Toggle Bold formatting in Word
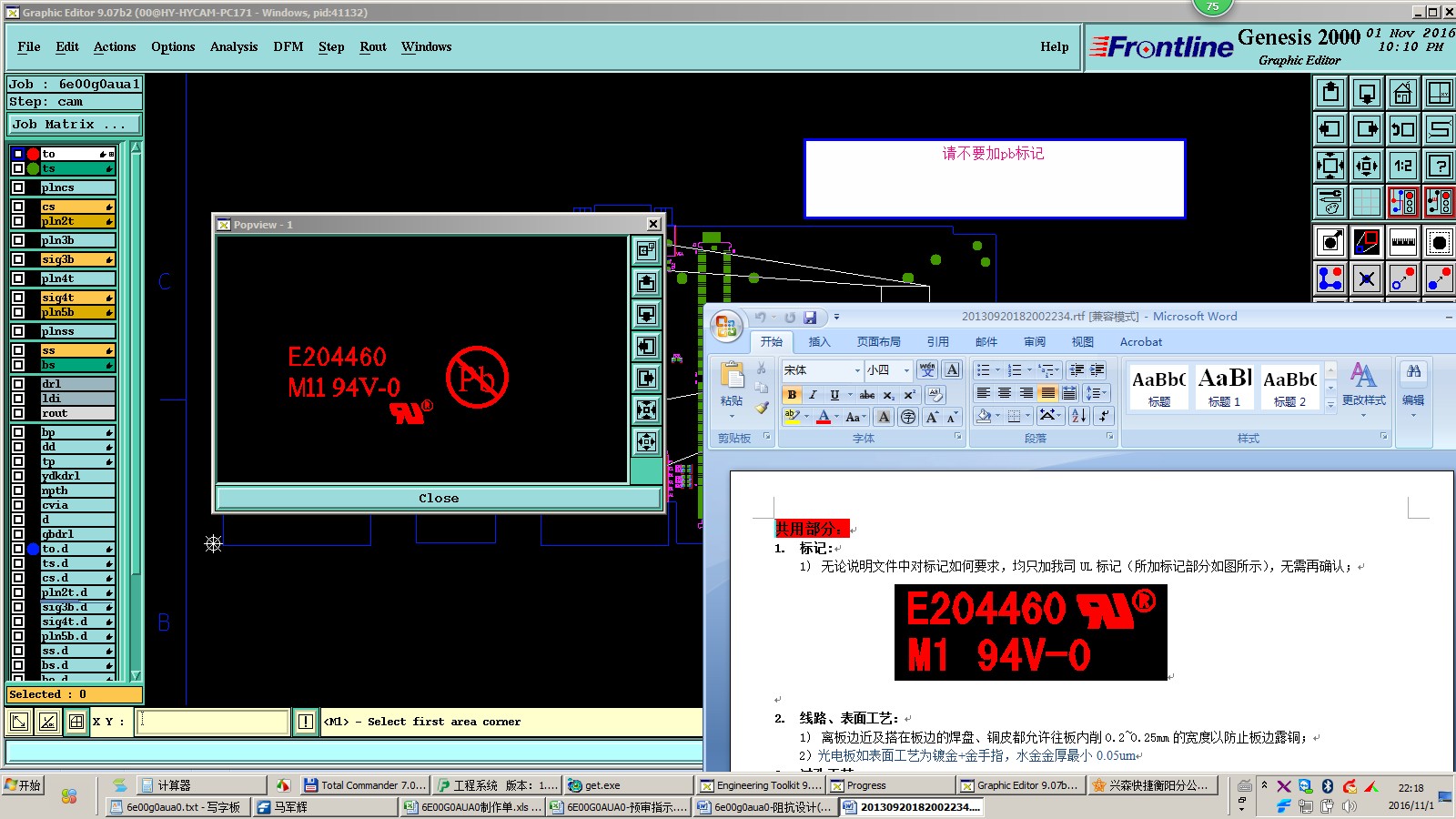The image size is (1456, 819). [x=792, y=394]
